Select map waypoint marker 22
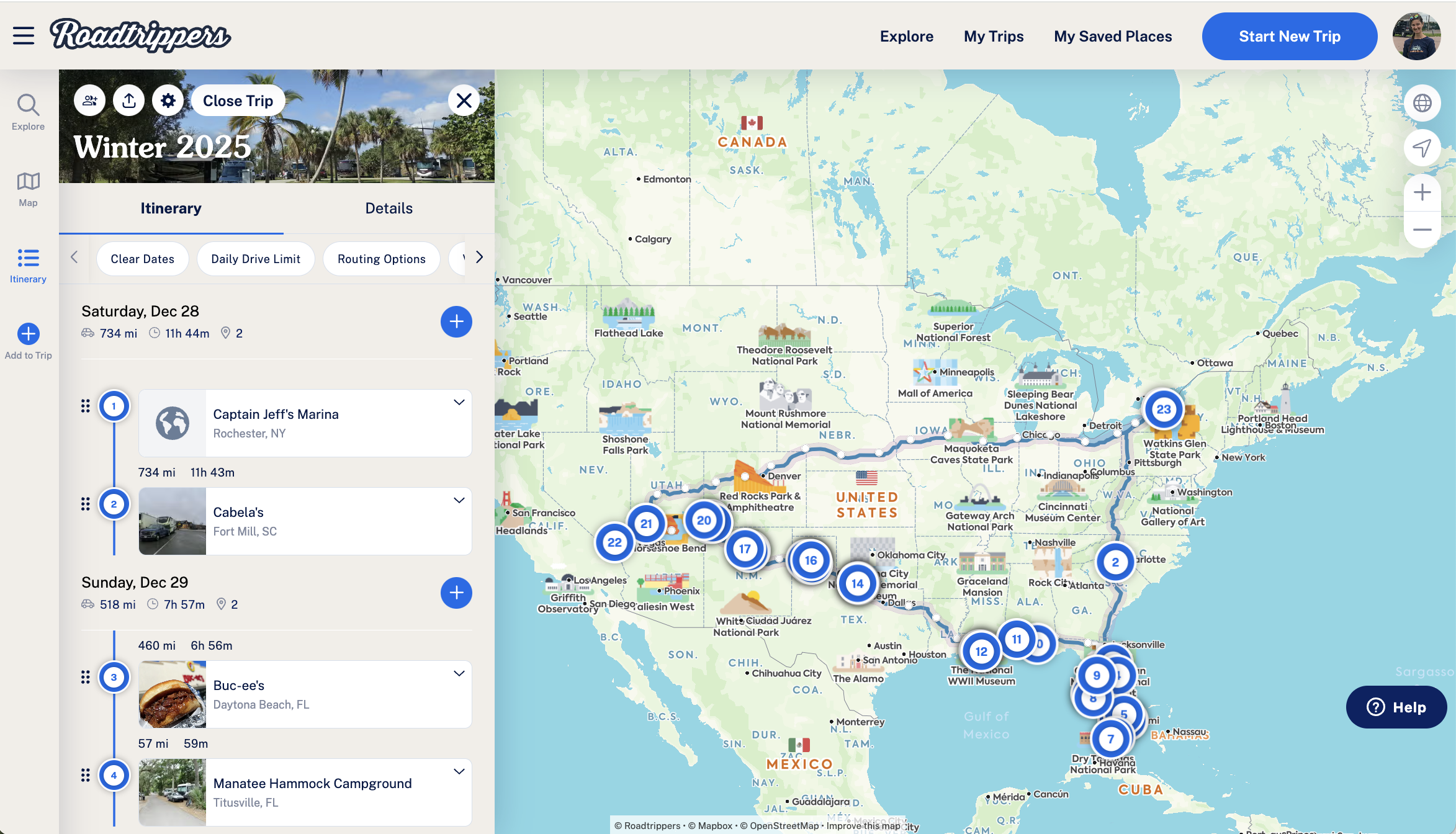Screen dimensions: 1456x834 [614, 542]
